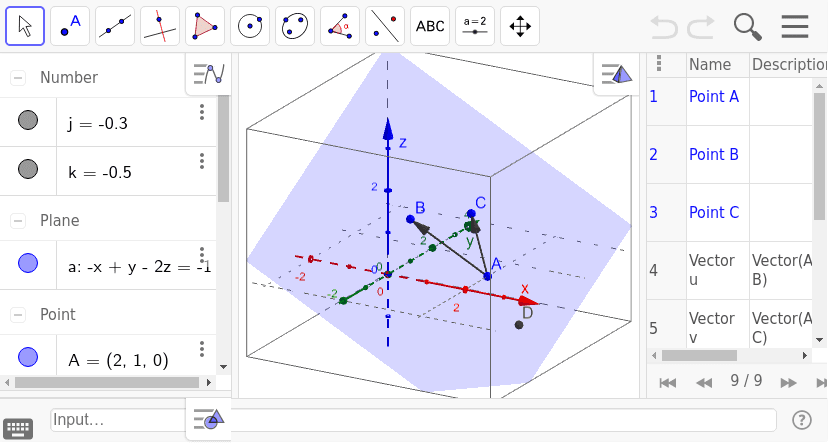Screen dimensions: 829x443
Task: Click in the Input field
Action: click(413, 420)
